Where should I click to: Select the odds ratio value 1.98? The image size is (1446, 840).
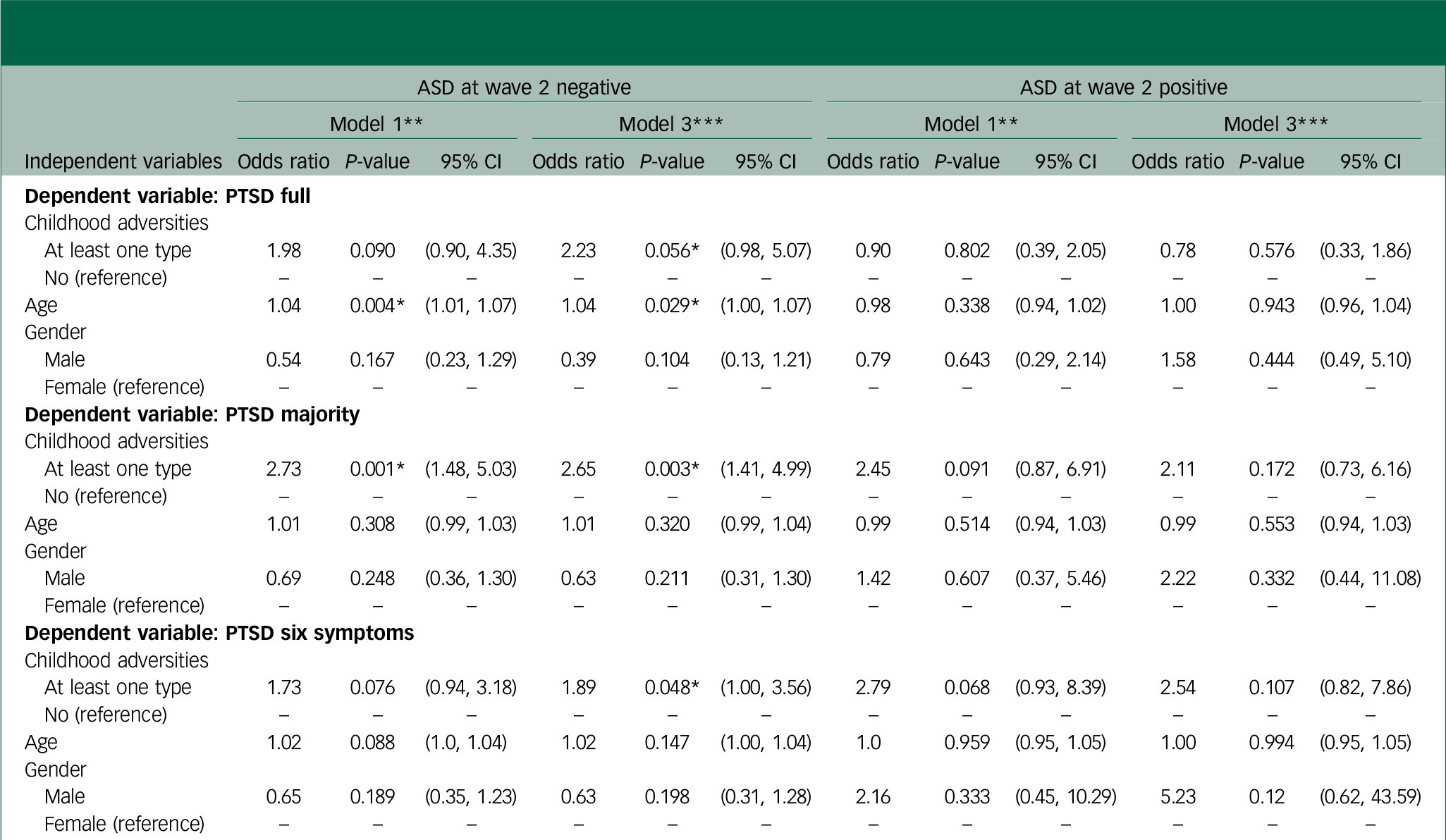pos(283,250)
